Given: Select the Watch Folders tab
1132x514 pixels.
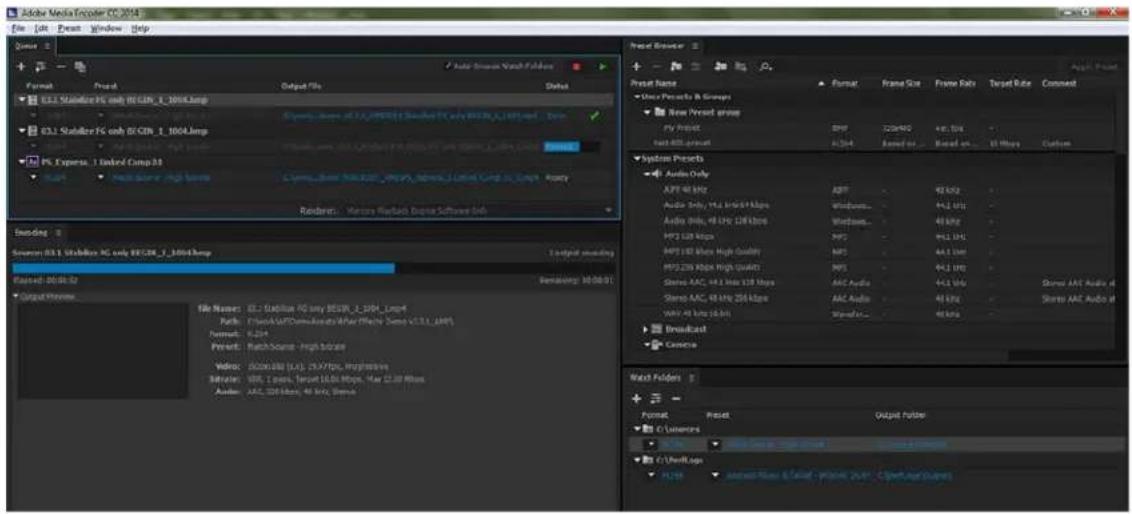Looking at the screenshot, I should click(655, 378).
